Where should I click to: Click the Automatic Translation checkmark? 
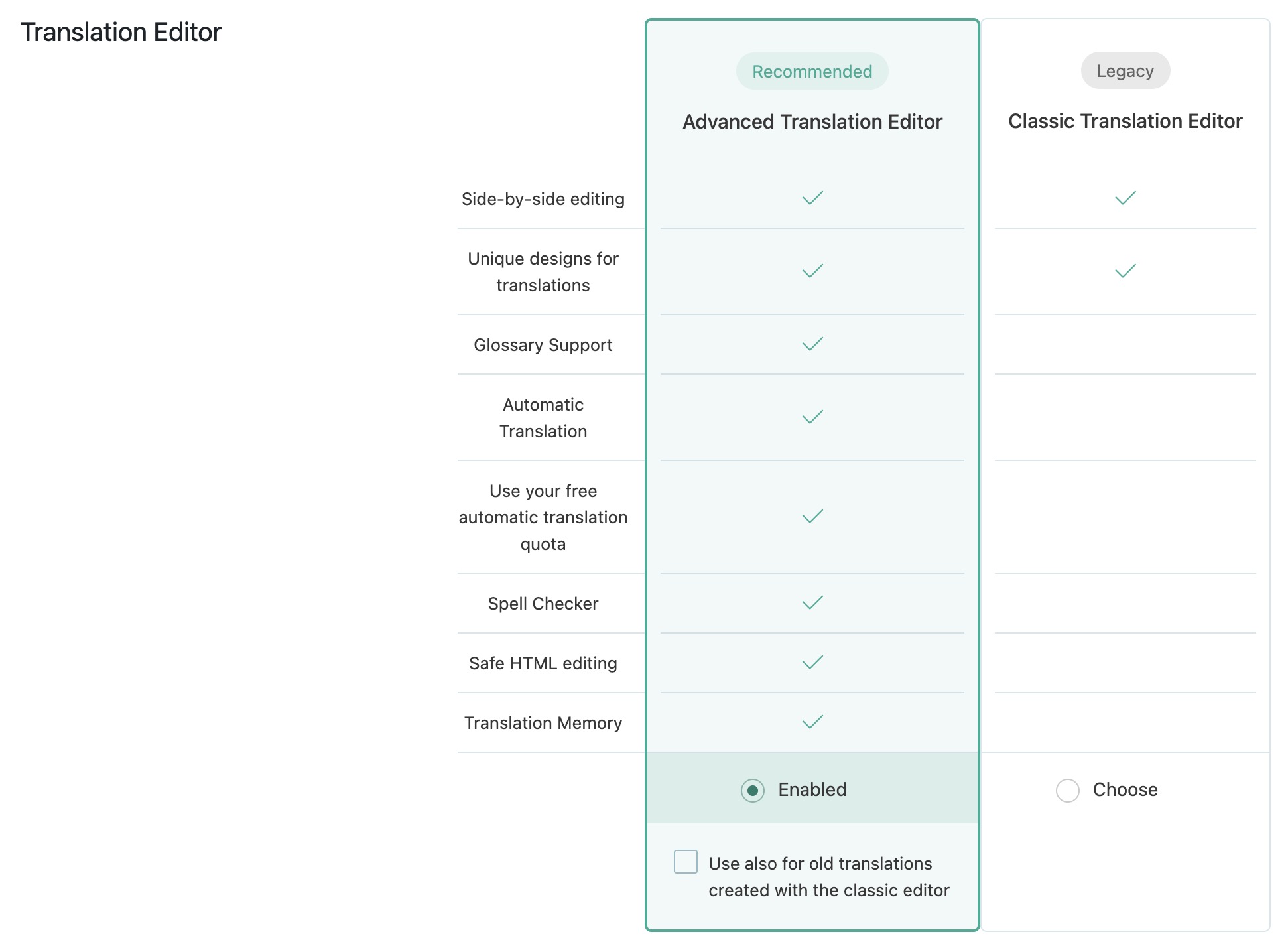812,417
